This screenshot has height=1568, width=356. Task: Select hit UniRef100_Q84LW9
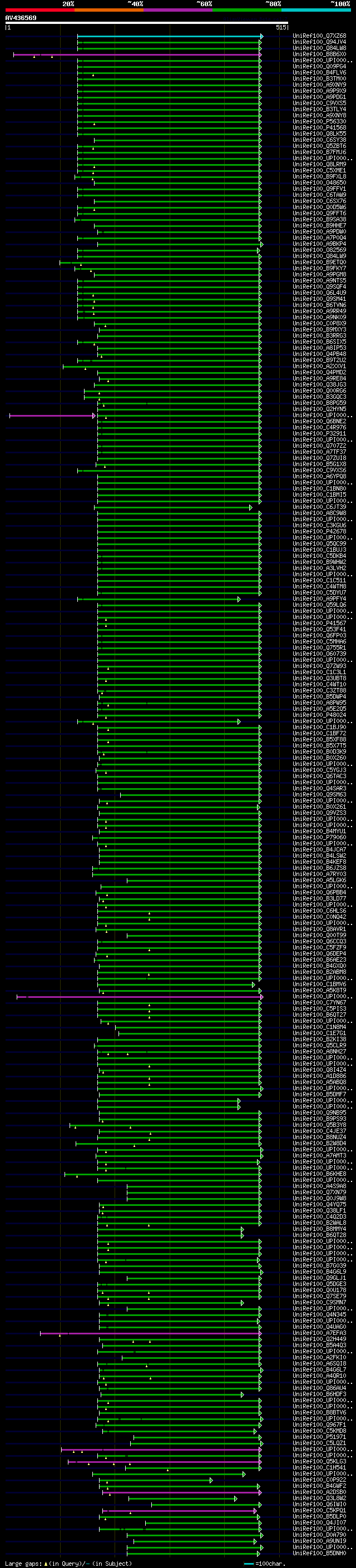pyautogui.click(x=319, y=256)
